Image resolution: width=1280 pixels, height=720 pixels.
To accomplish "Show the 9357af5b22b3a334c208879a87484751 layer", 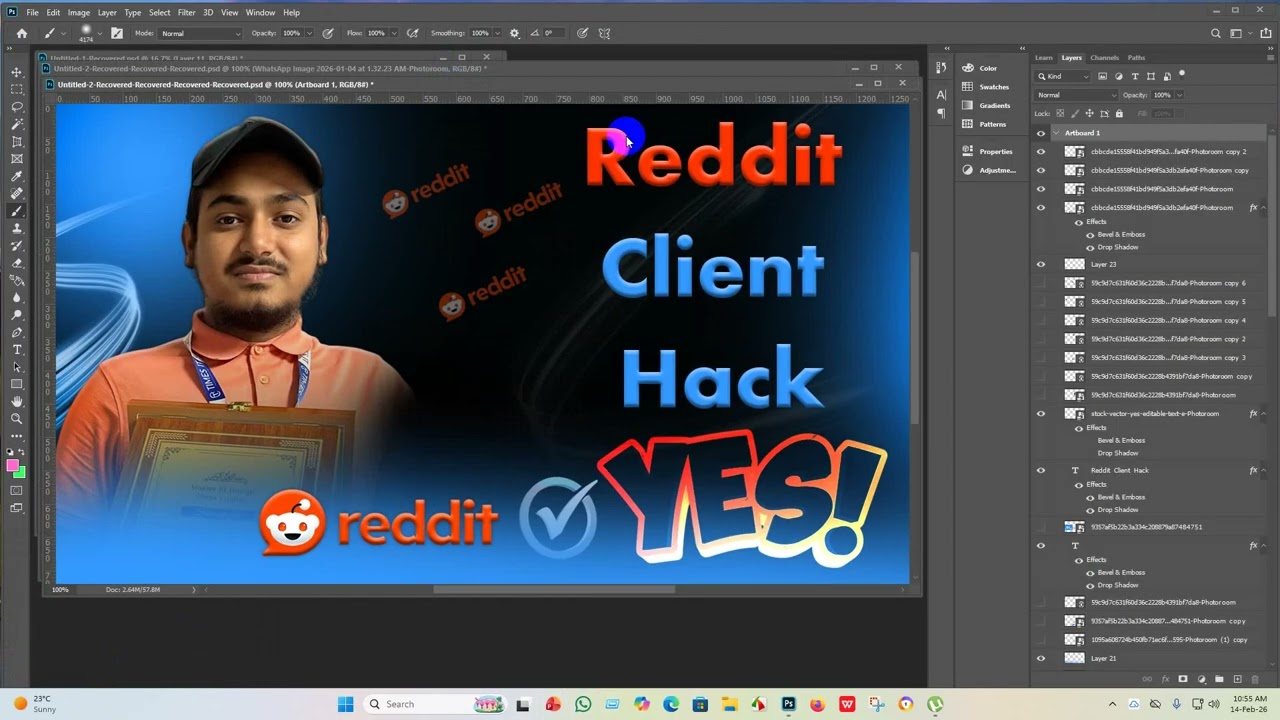I will coord(1041,527).
